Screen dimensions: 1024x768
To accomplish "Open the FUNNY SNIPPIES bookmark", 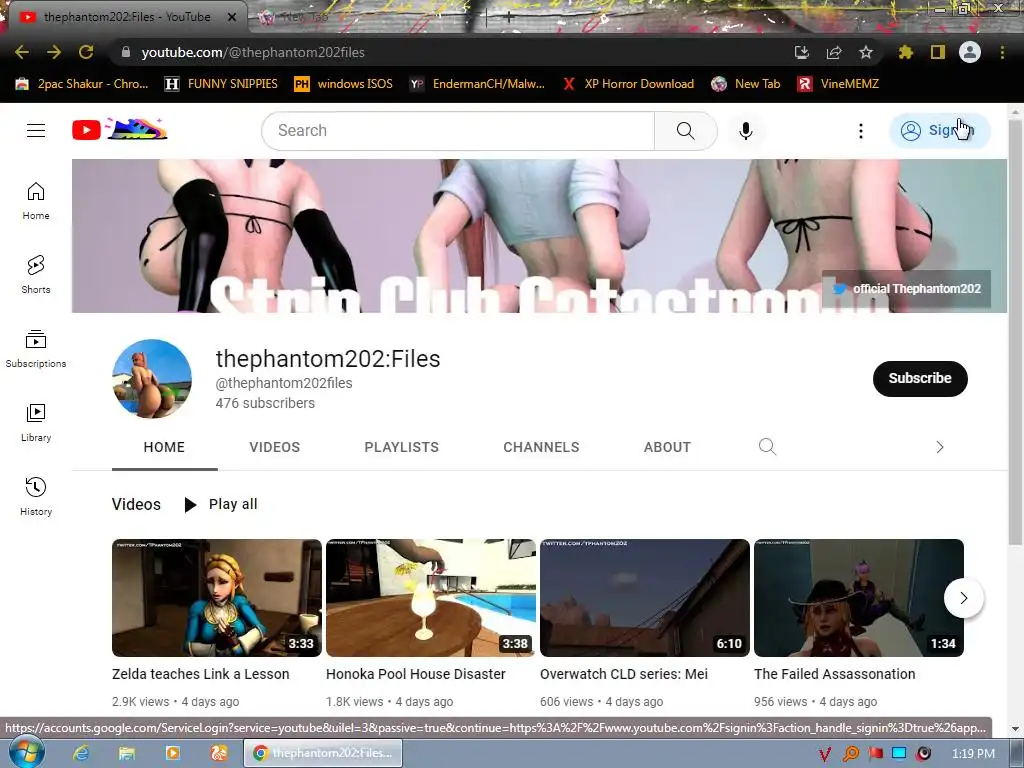I will (x=221, y=84).
